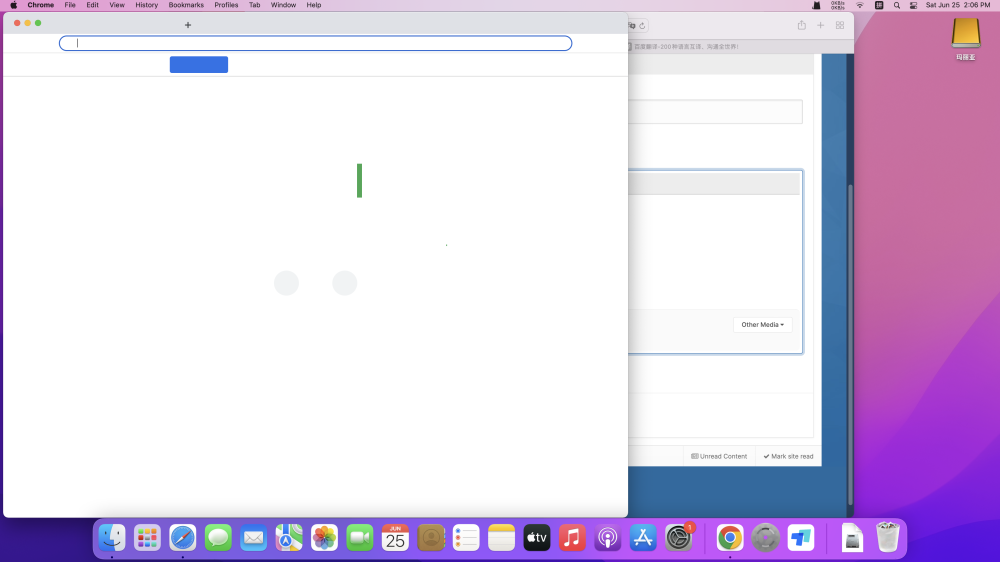
Task: Open the View menu
Action: point(117,5)
